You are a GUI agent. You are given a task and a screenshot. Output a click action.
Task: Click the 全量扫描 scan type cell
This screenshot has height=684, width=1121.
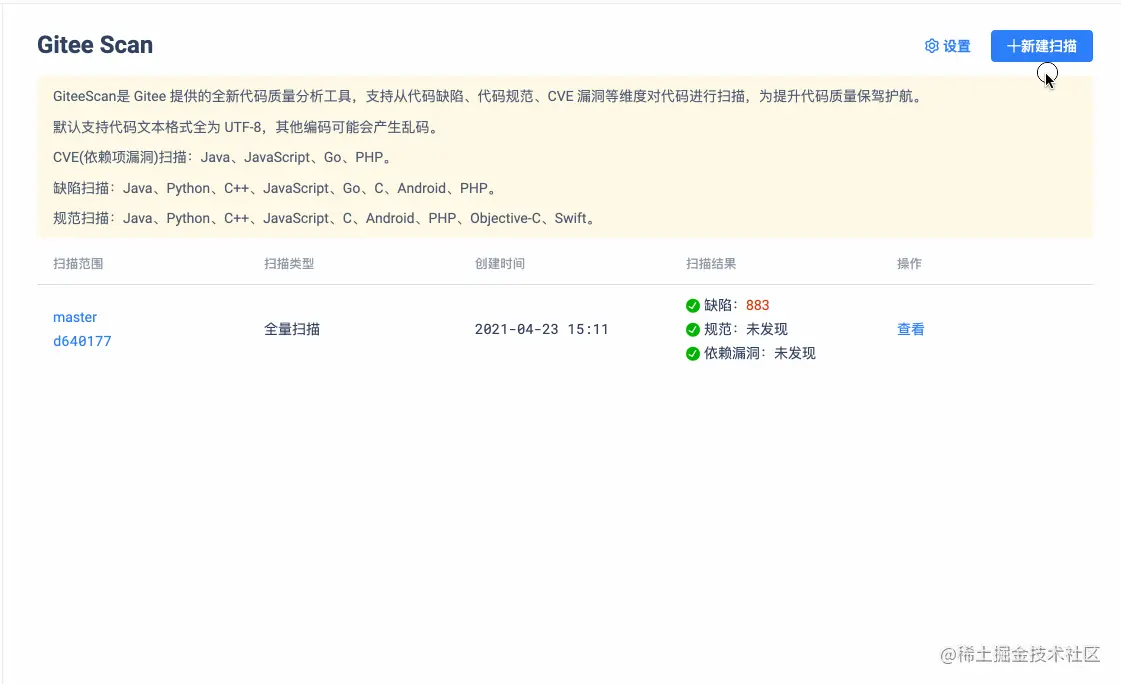(x=292, y=329)
